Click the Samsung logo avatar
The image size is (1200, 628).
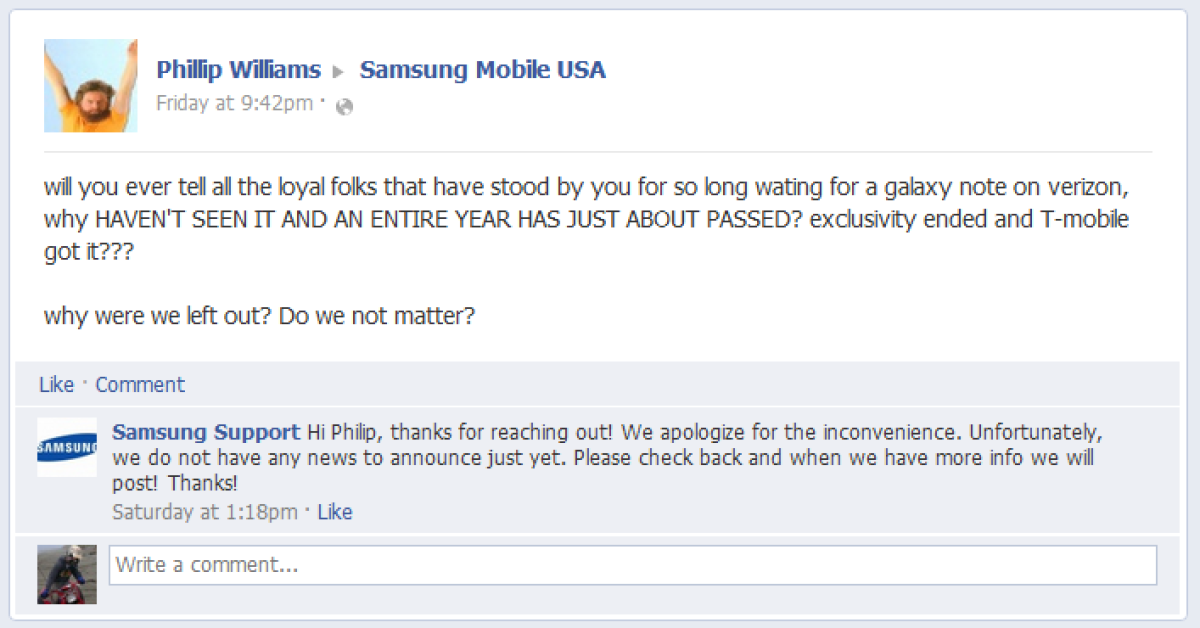click(67, 446)
